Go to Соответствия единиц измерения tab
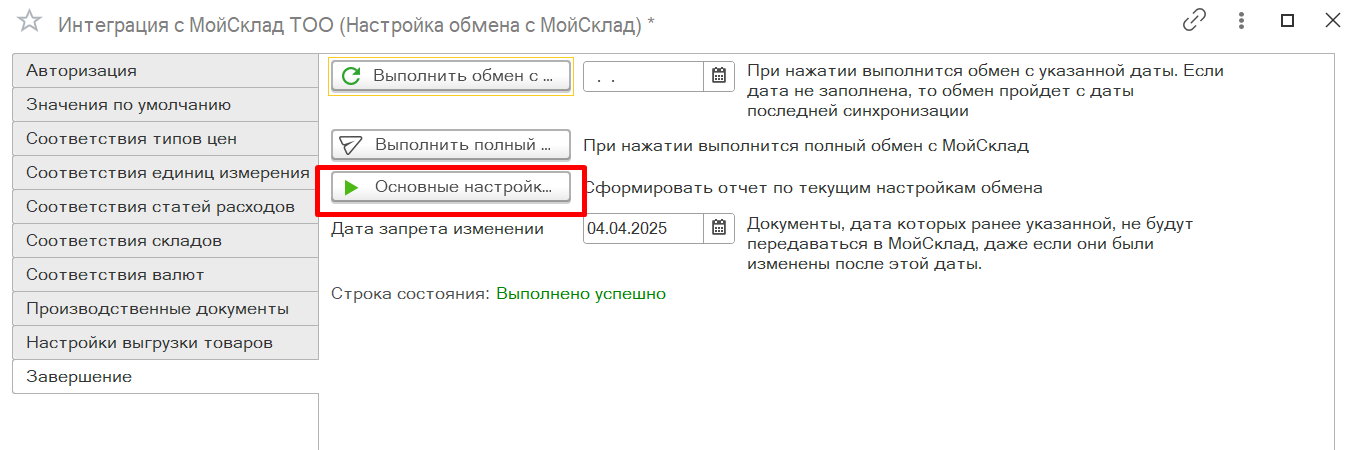The image size is (1354, 450). click(x=165, y=173)
